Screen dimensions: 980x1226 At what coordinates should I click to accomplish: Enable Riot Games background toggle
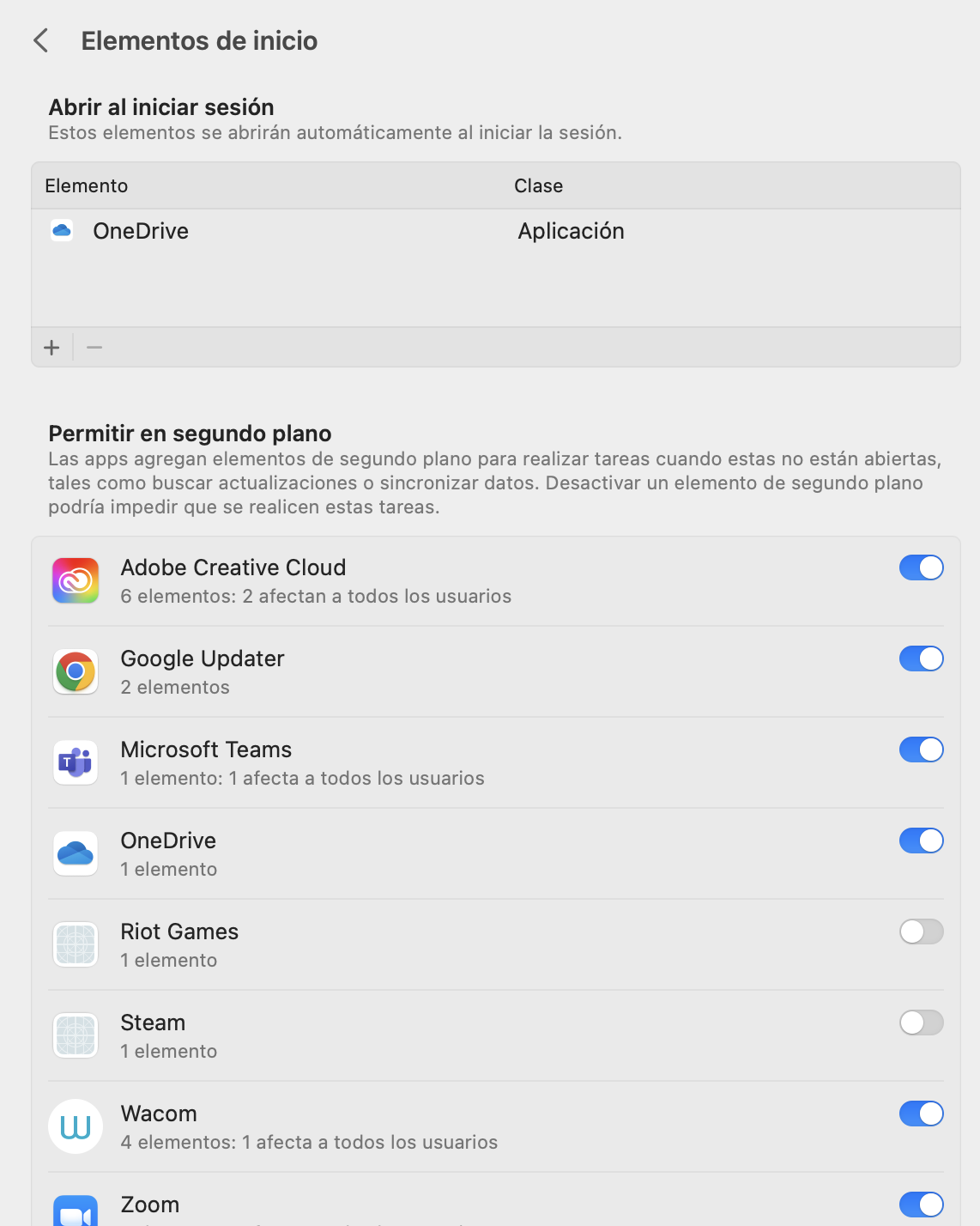(x=921, y=932)
